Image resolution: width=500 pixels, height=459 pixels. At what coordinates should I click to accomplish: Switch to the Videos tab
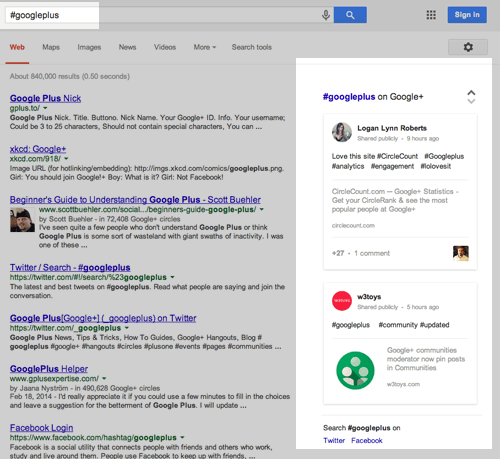165,47
